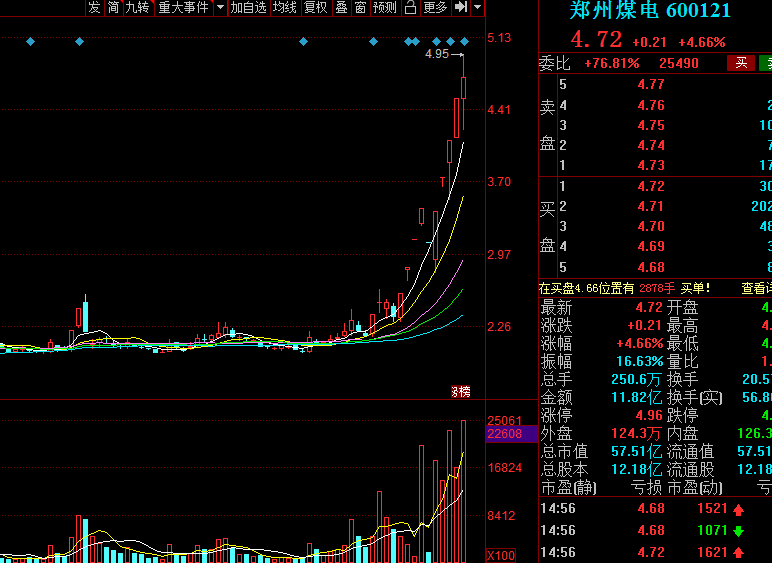
Task: Click the red up arrow beside 1521 trade
Action: (738, 509)
